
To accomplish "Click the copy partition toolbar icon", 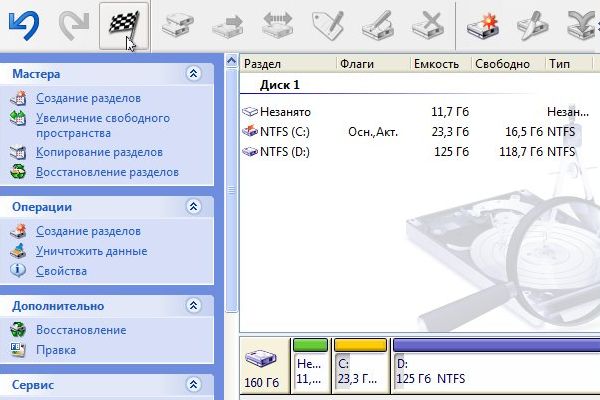I will point(178,25).
